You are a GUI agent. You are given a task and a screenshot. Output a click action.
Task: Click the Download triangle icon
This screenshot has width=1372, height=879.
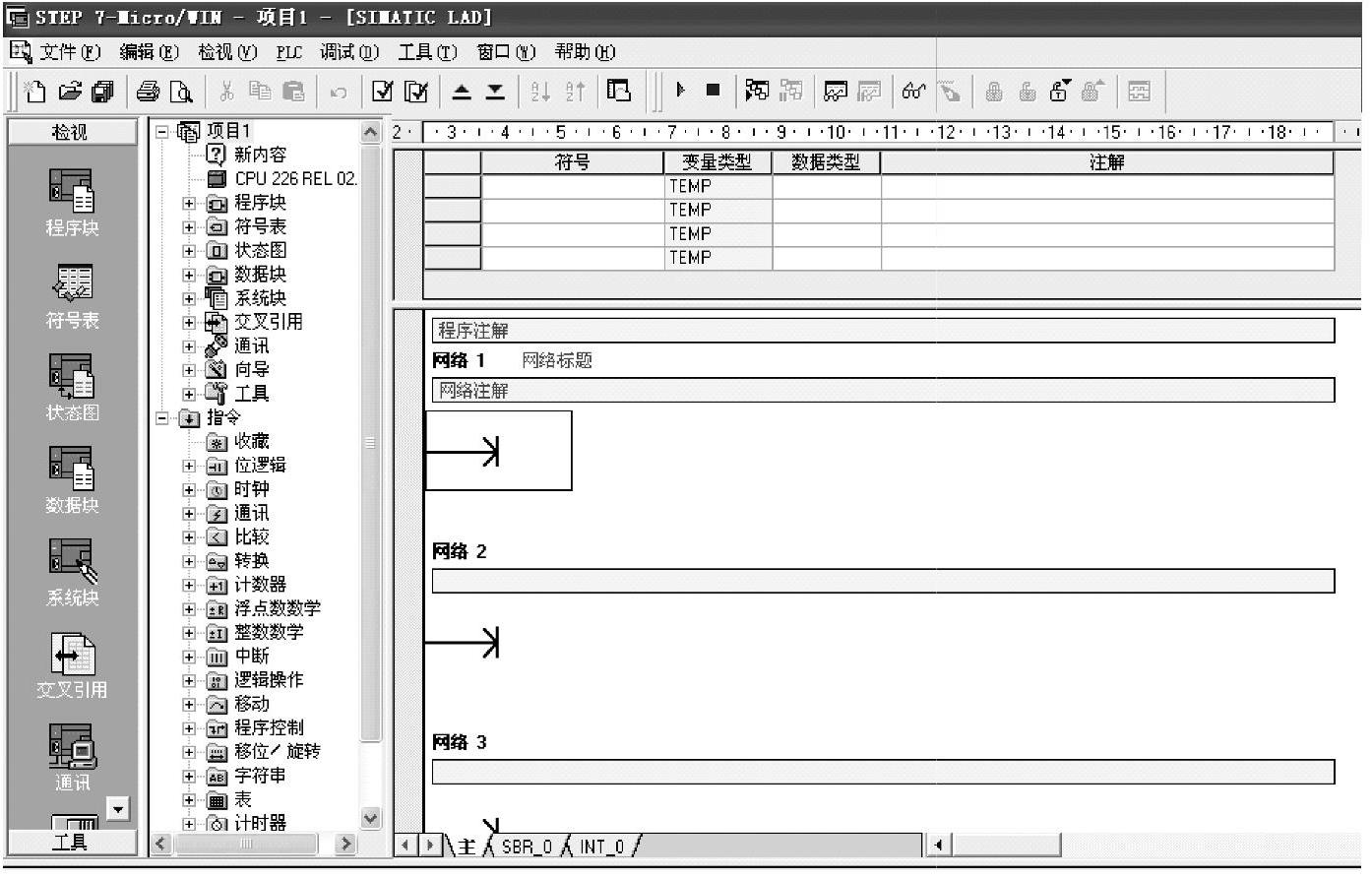click(495, 92)
